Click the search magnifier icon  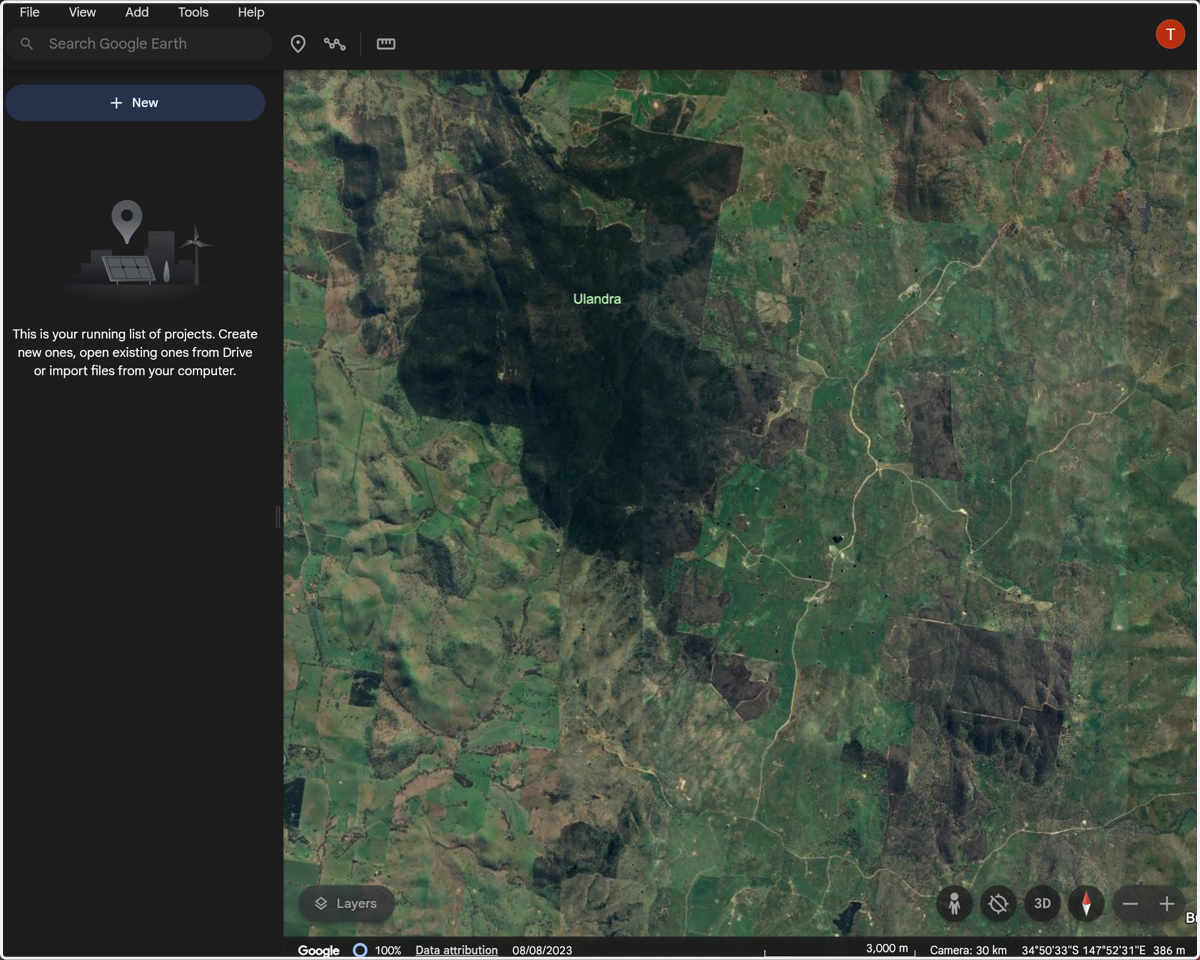click(27, 44)
